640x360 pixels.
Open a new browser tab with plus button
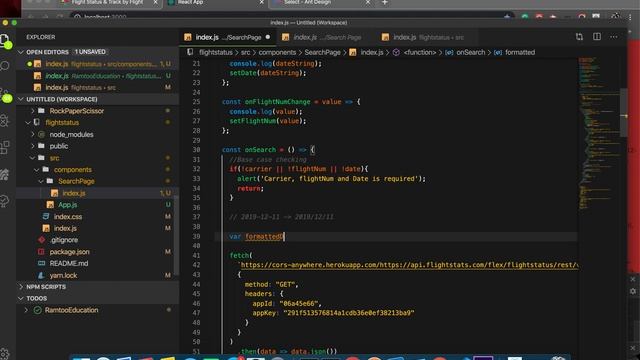click(x=384, y=3)
